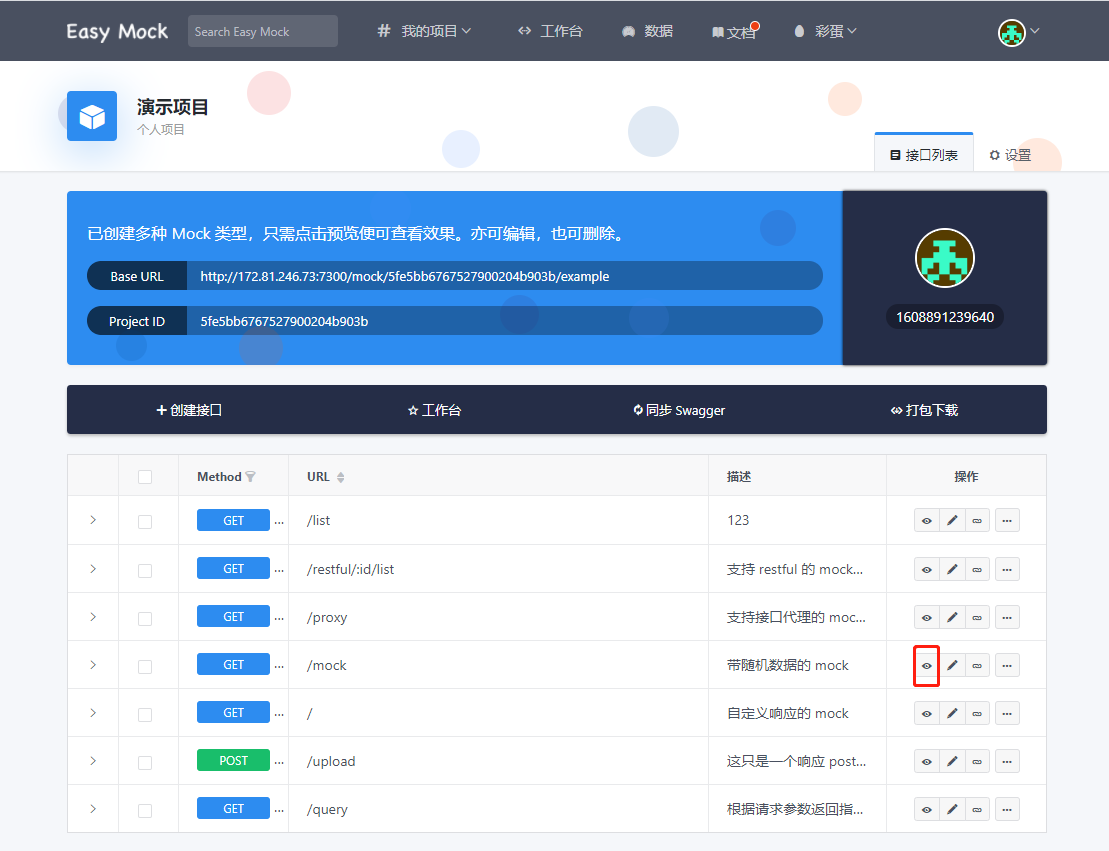The image size is (1109, 851).
Task: Sort the table by URL column
Action: 340,477
